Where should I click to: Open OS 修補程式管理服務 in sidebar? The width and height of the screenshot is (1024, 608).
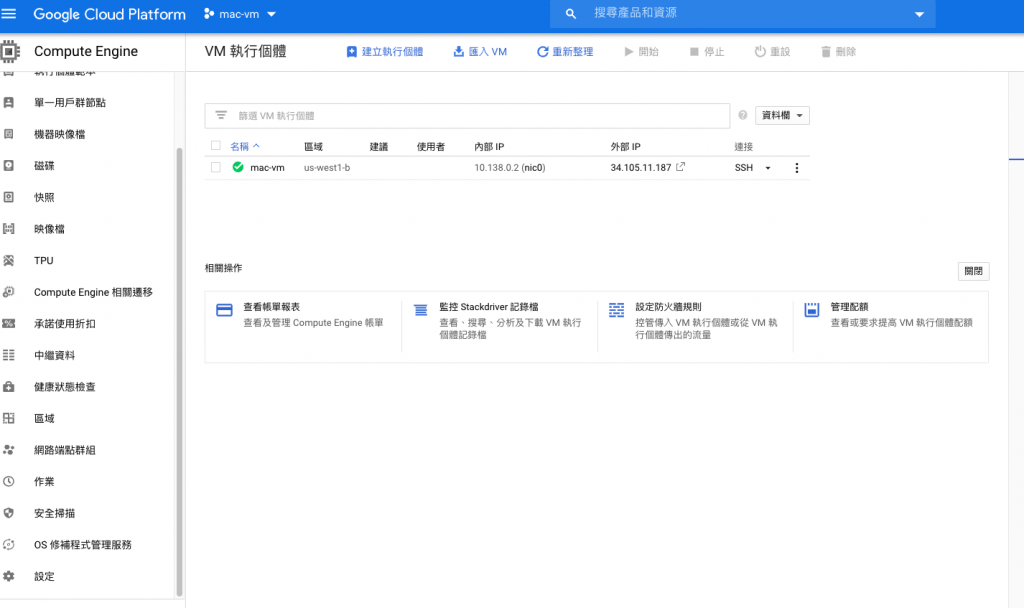83,545
